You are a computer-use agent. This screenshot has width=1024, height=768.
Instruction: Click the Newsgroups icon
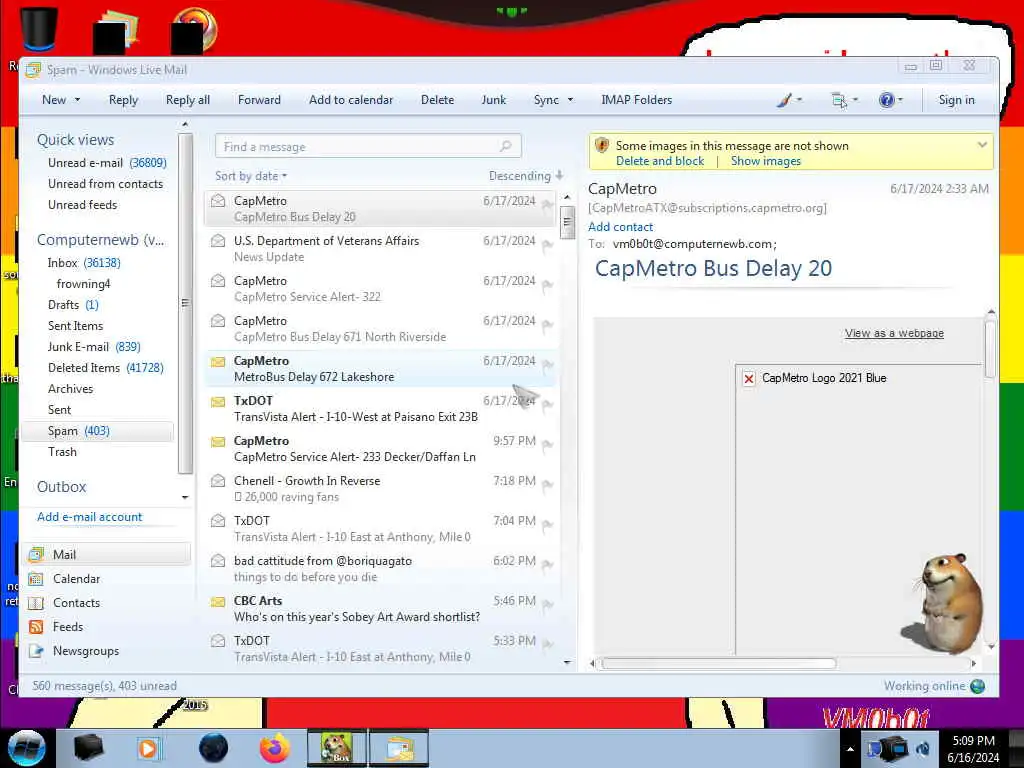pyautogui.click(x=36, y=651)
